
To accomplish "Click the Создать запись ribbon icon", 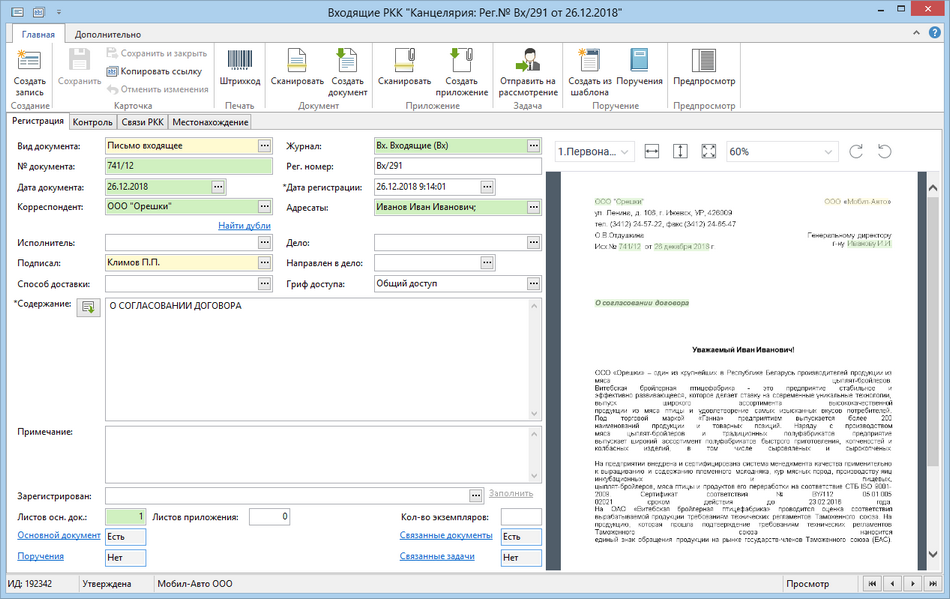I will click(x=29, y=61).
